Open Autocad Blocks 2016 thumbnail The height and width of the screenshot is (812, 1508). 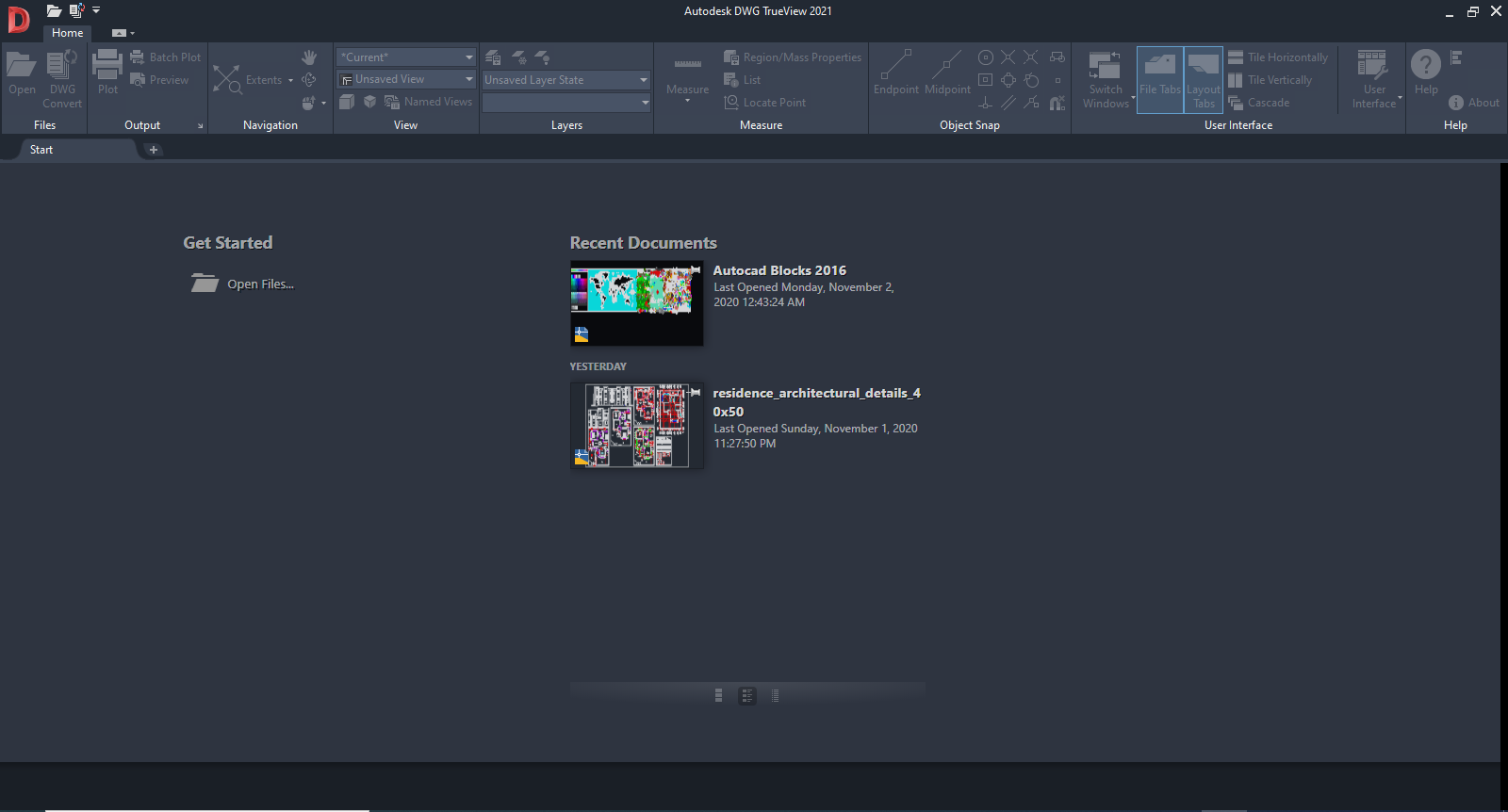[x=637, y=303]
